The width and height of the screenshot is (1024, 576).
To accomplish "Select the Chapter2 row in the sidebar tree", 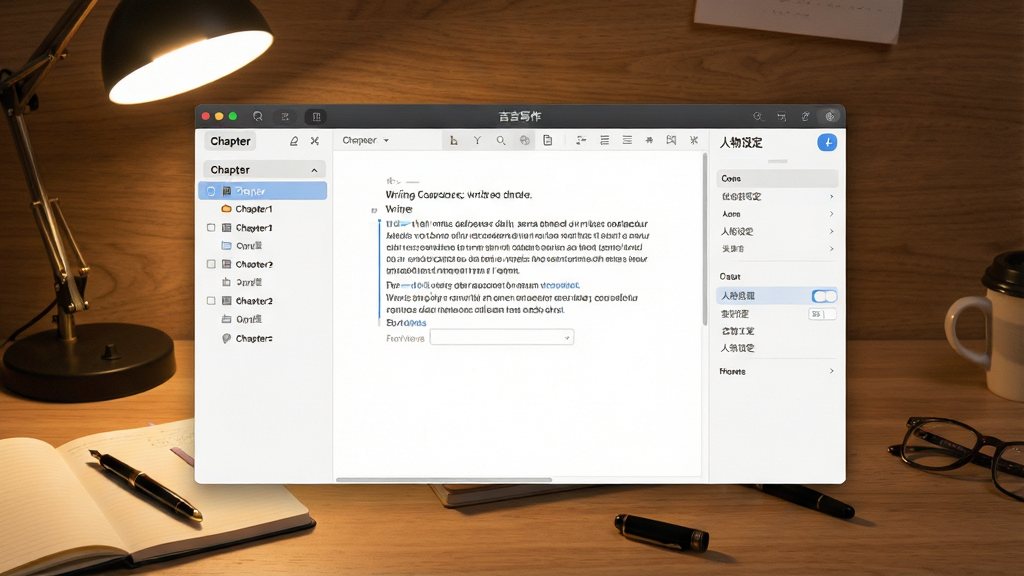I will [263, 301].
